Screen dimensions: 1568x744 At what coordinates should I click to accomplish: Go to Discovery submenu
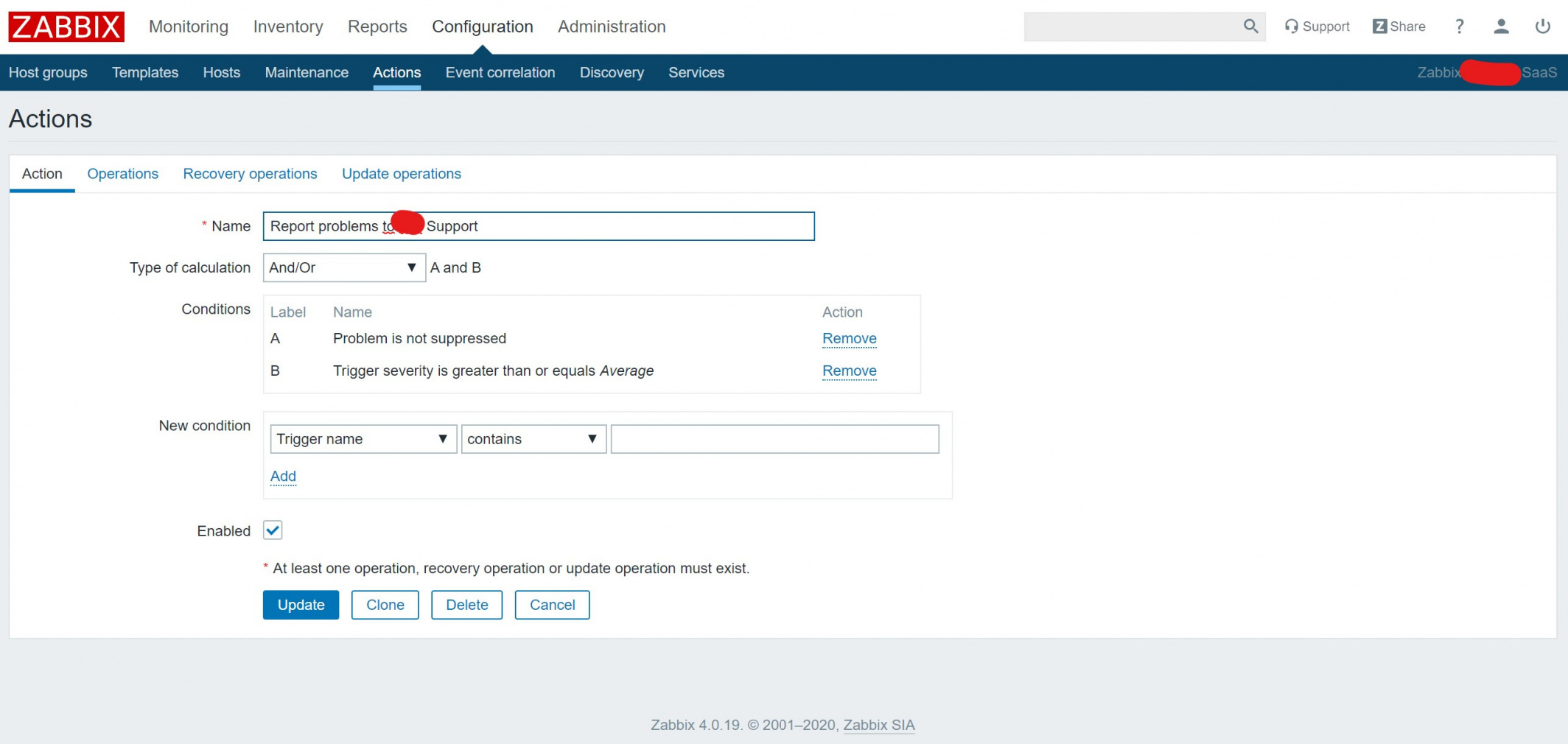pos(612,72)
